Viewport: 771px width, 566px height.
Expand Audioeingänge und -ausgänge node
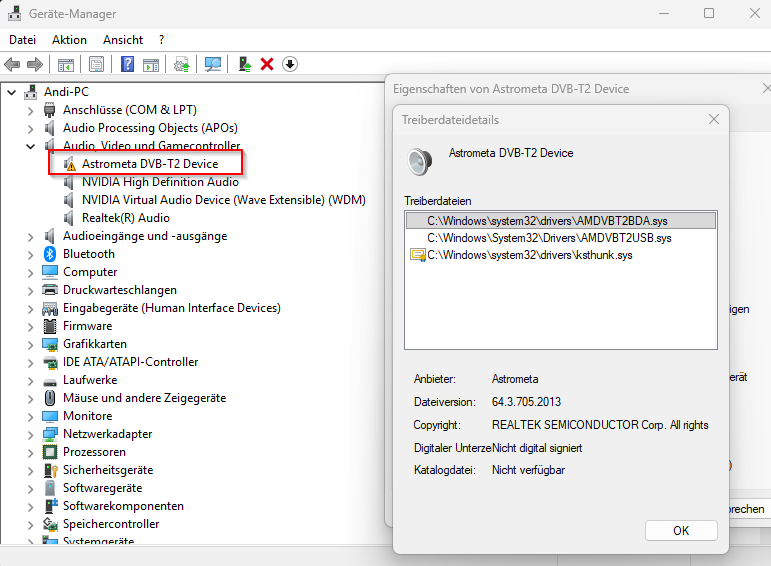[x=30, y=237]
